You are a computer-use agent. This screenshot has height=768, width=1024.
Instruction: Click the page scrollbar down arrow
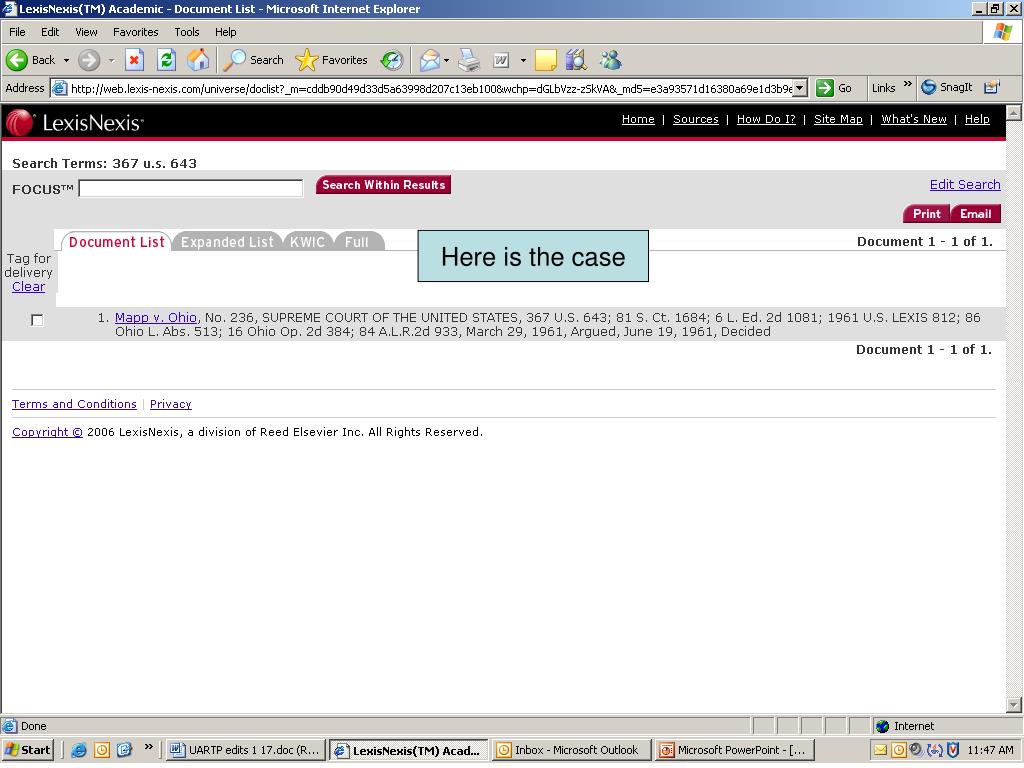tap(1014, 705)
